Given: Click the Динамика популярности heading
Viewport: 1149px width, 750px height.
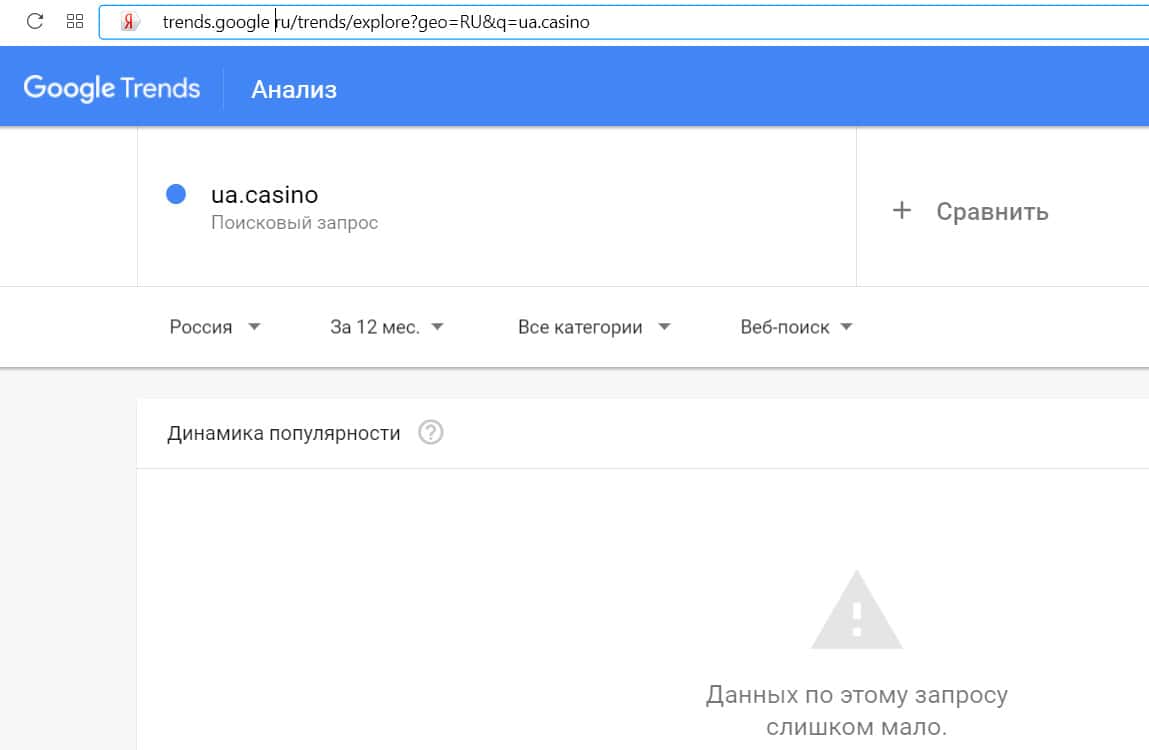Looking at the screenshot, I should (x=284, y=433).
